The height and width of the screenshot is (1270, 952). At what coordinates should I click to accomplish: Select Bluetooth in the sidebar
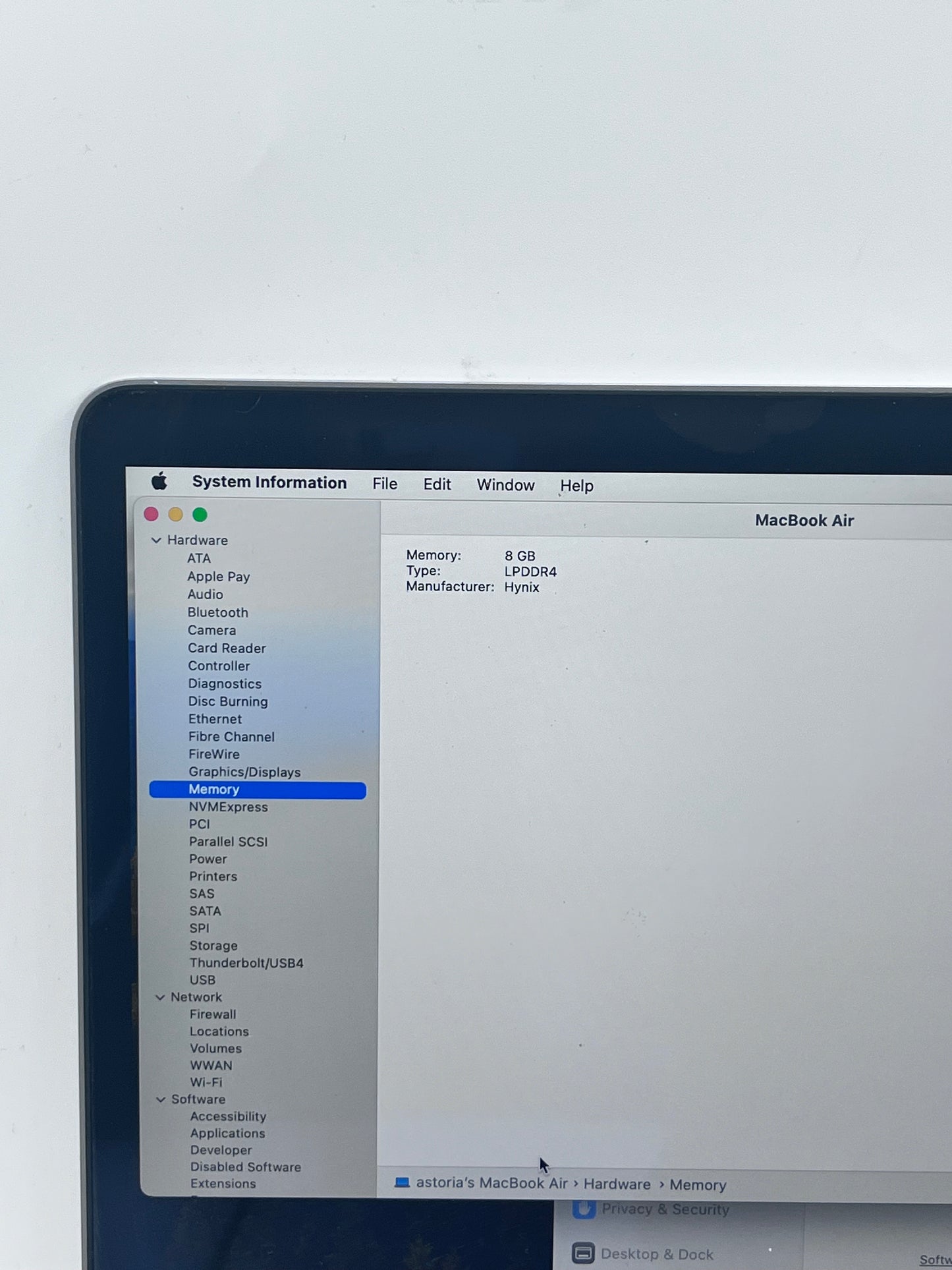218,612
